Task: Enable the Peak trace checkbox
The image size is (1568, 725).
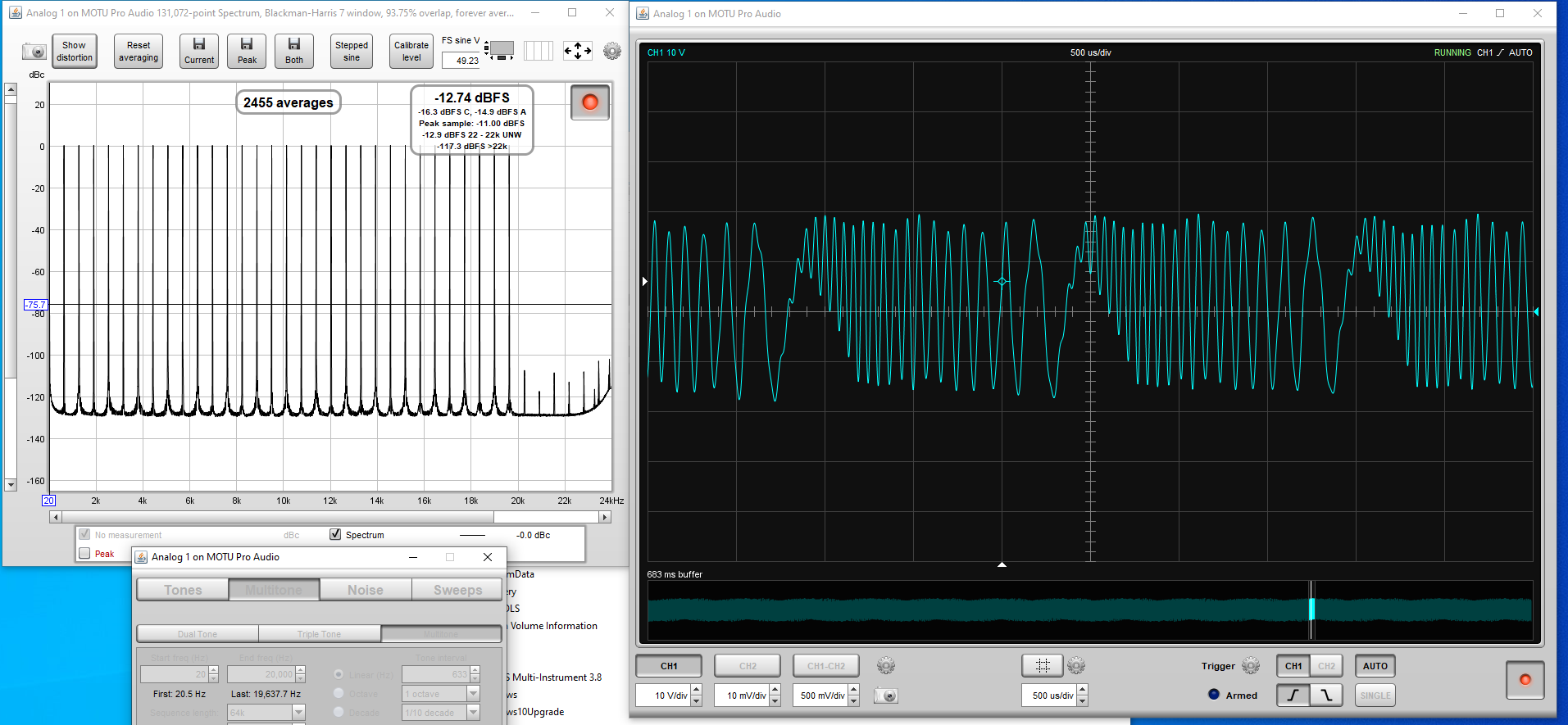Action: [84, 553]
